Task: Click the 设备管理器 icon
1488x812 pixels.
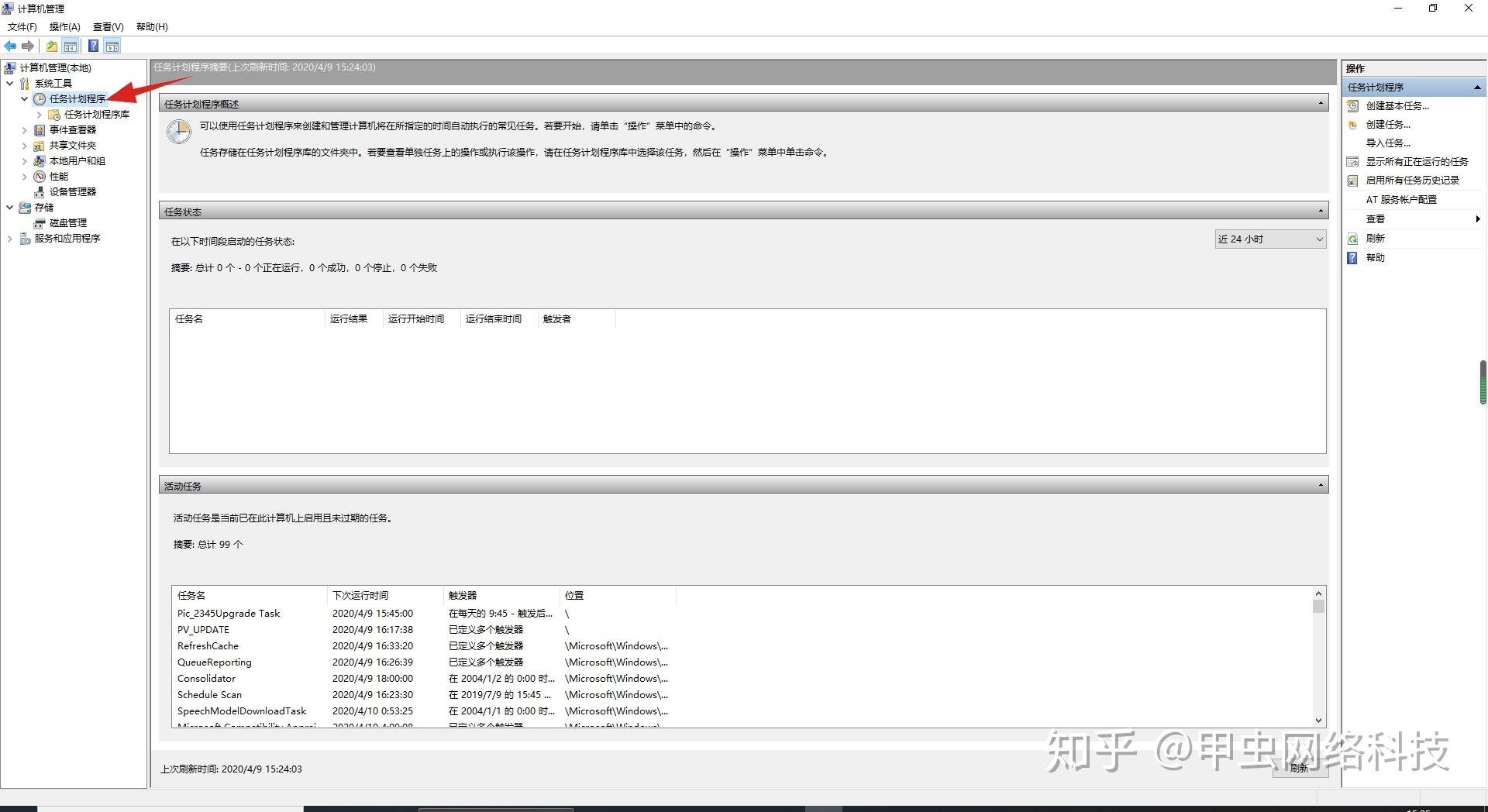Action: (40, 192)
